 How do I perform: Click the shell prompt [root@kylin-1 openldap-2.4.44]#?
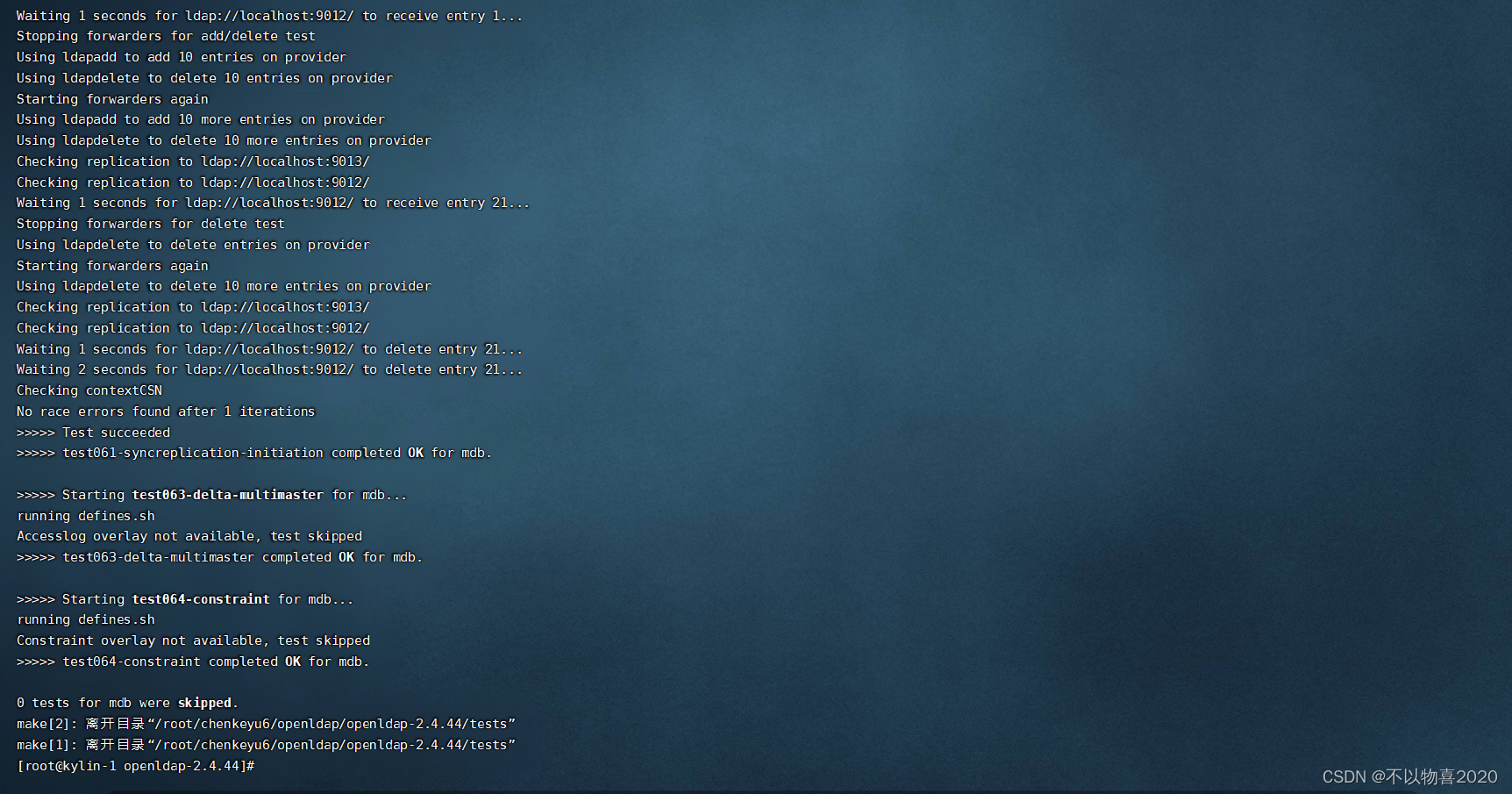pyautogui.click(x=136, y=766)
